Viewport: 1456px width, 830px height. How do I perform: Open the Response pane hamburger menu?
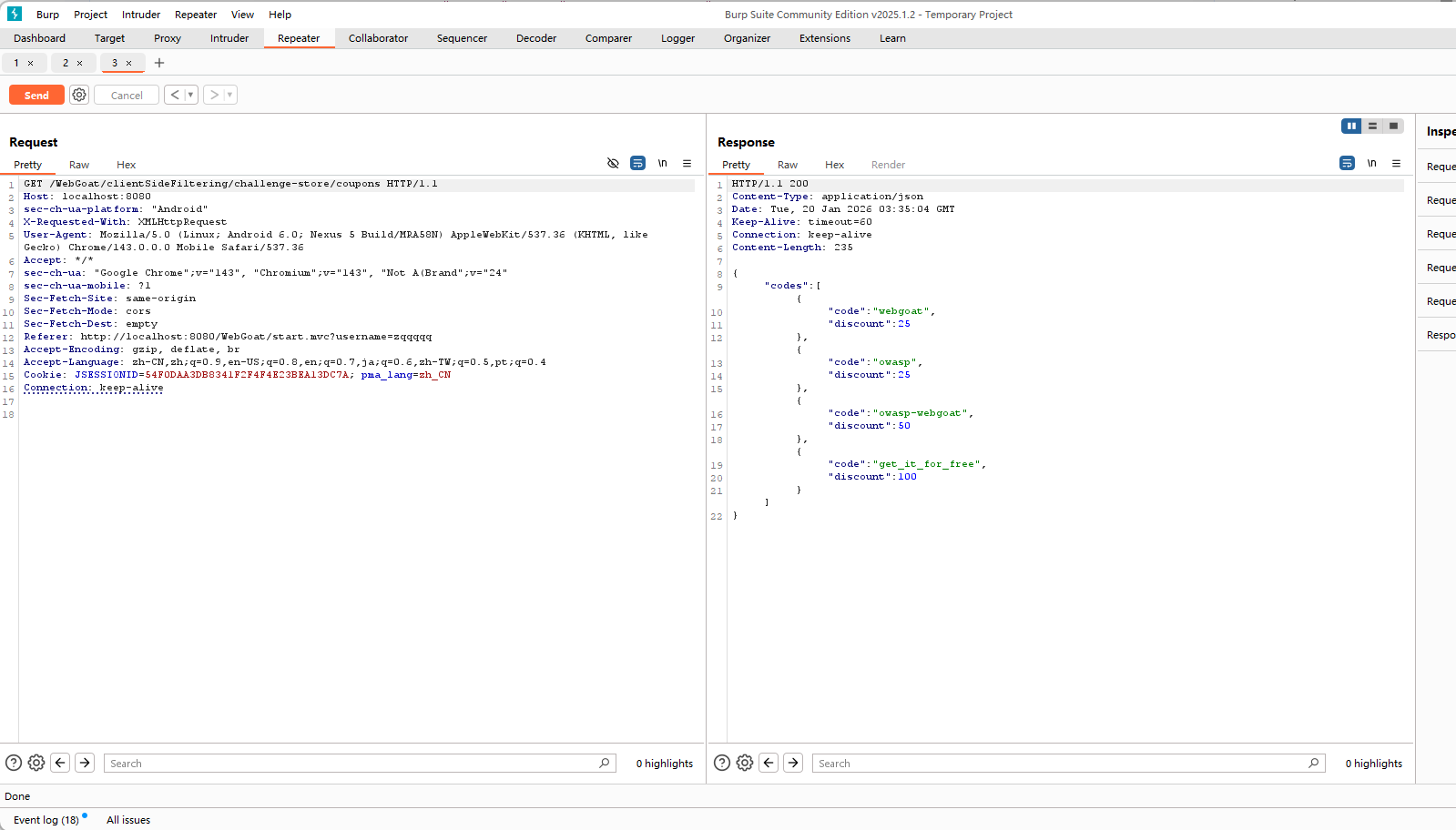tap(1396, 164)
